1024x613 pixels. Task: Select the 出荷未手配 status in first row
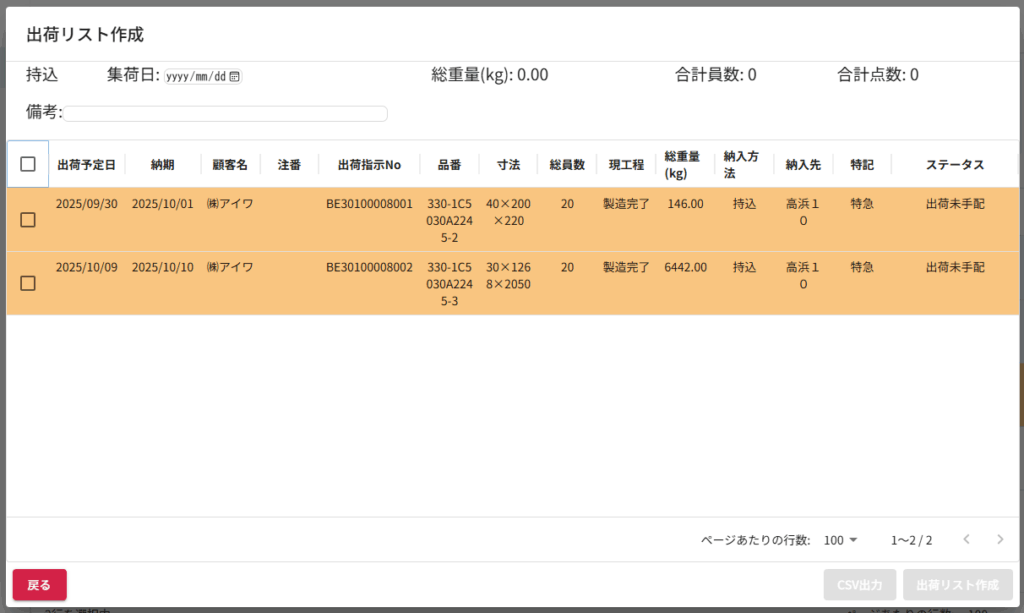(955, 204)
